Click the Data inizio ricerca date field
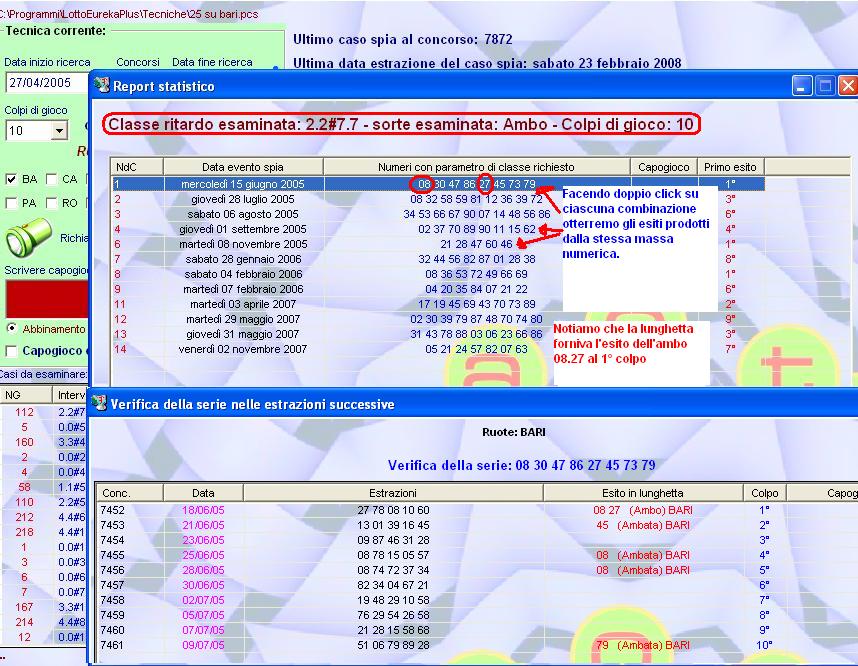 pos(47,83)
